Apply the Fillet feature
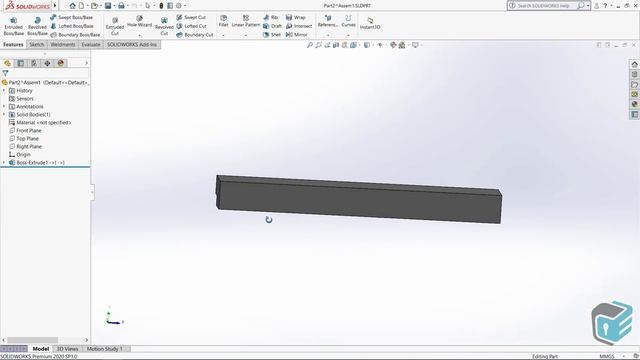Image resolution: width=640 pixels, height=360 pixels. 223,21
